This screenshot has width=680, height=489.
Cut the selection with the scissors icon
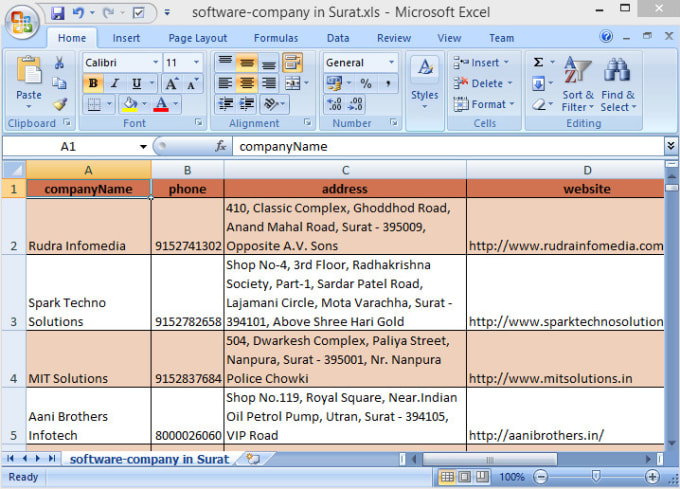click(x=59, y=63)
